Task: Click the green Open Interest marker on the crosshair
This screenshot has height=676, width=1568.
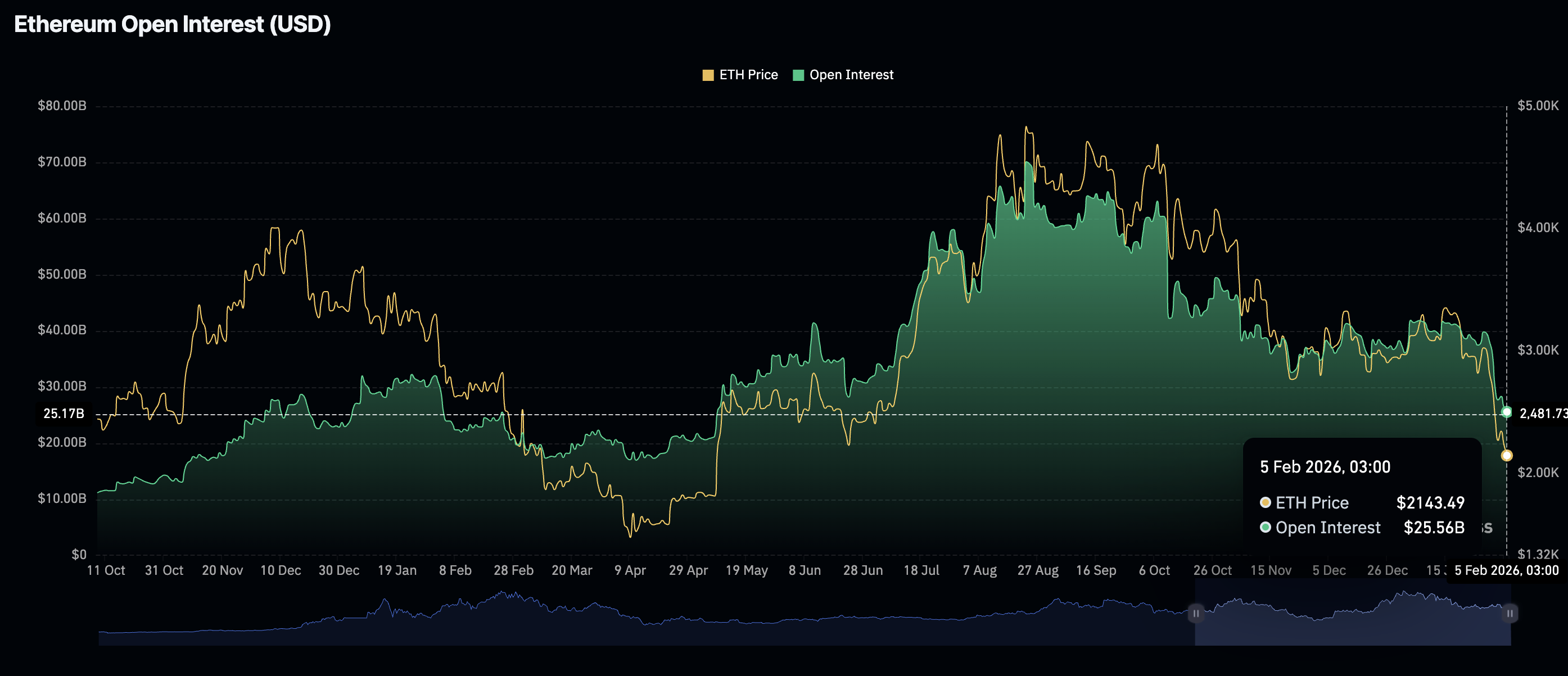Action: pos(1507,412)
